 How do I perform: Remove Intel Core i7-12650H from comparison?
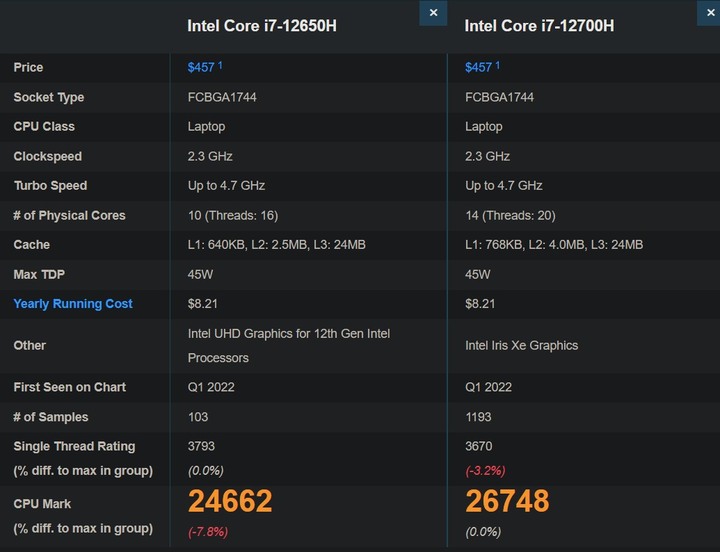[x=433, y=13]
